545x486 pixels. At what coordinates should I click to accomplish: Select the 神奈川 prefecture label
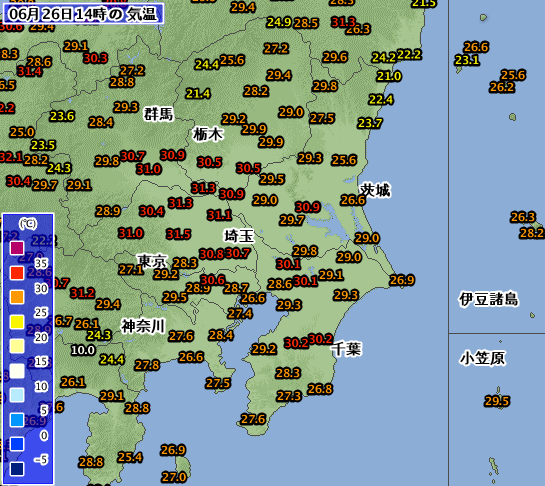[143, 326]
